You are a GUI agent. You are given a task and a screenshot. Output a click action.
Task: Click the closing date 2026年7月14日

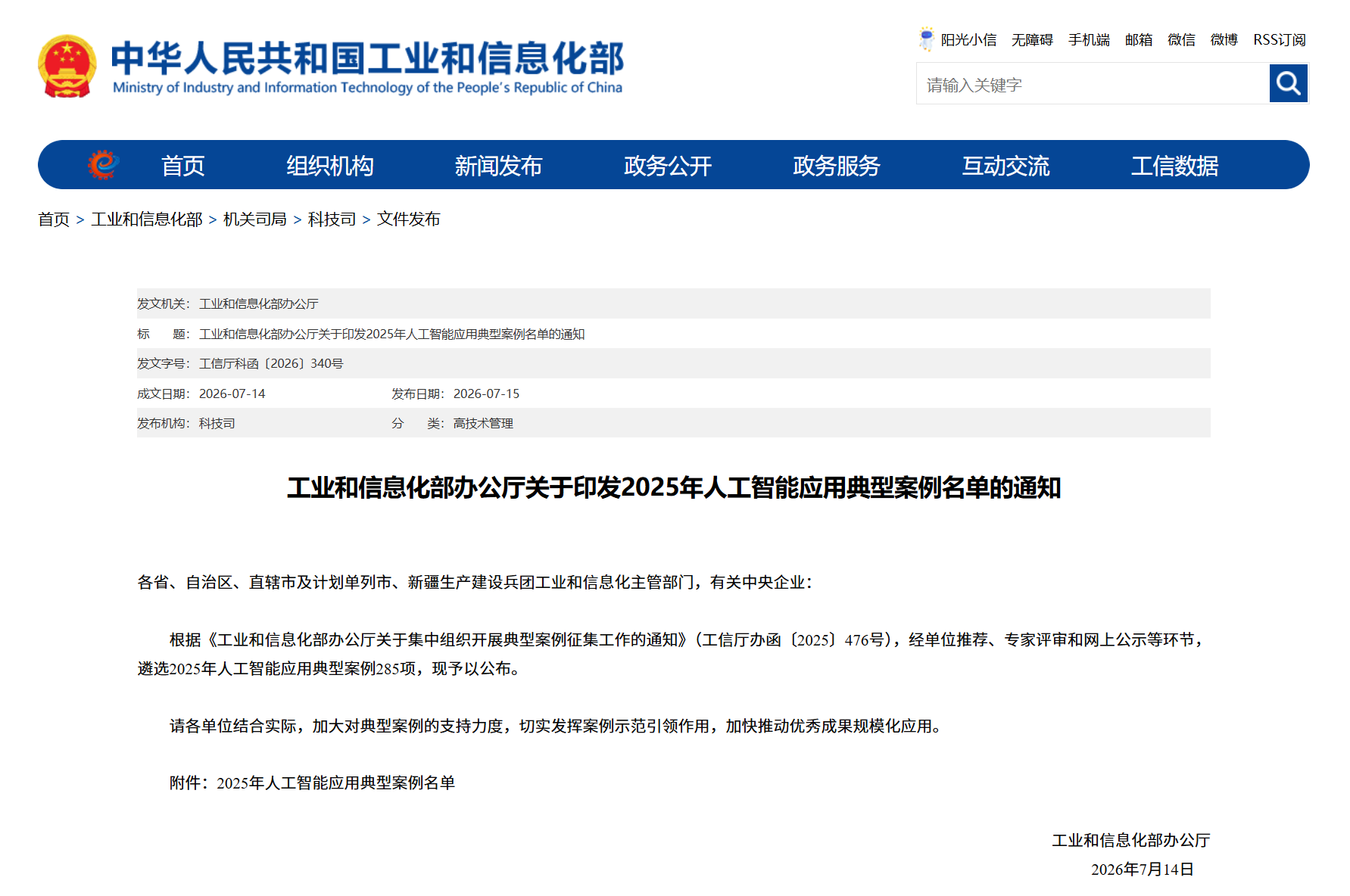click(x=1142, y=870)
